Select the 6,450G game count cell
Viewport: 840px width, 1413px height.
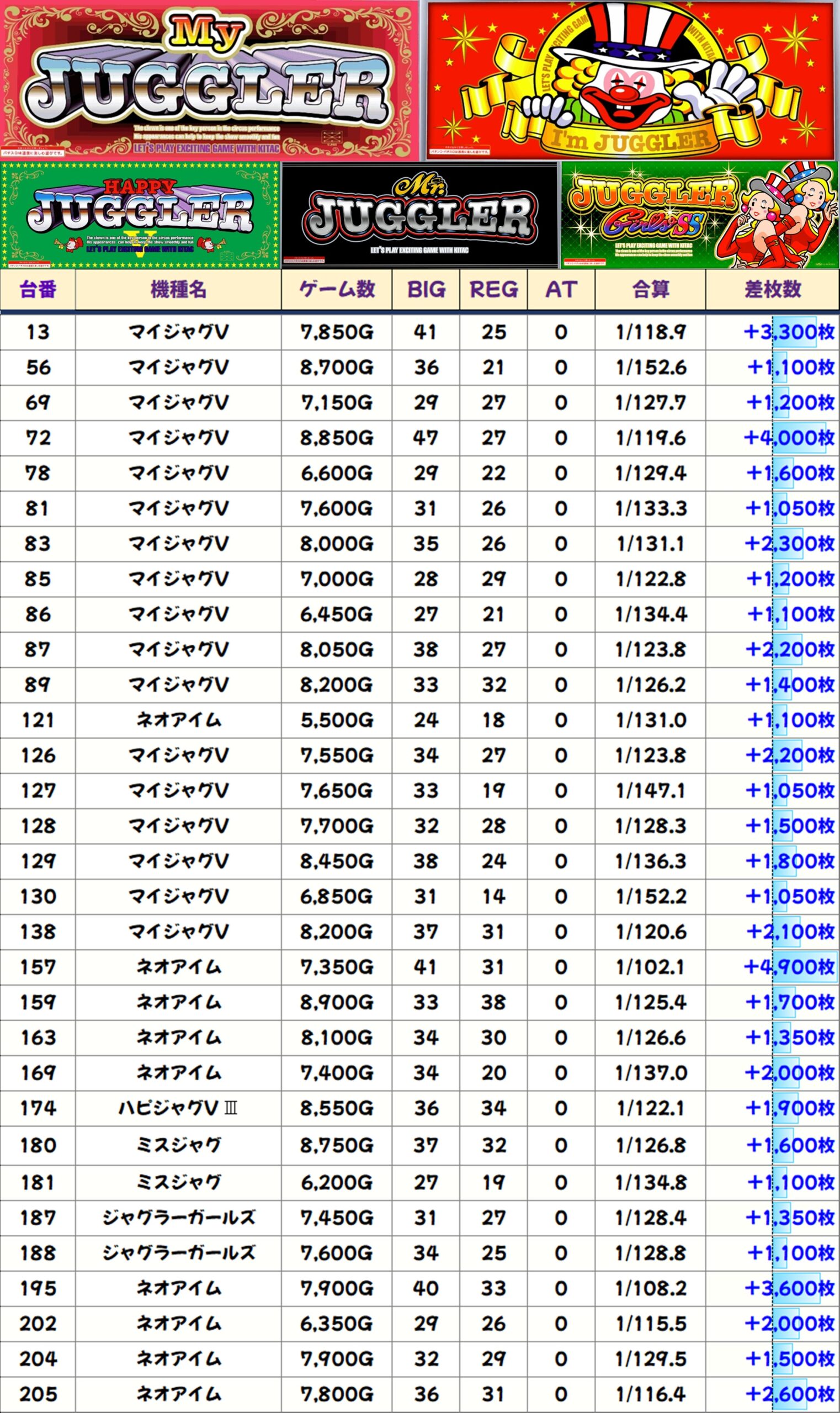point(337,614)
